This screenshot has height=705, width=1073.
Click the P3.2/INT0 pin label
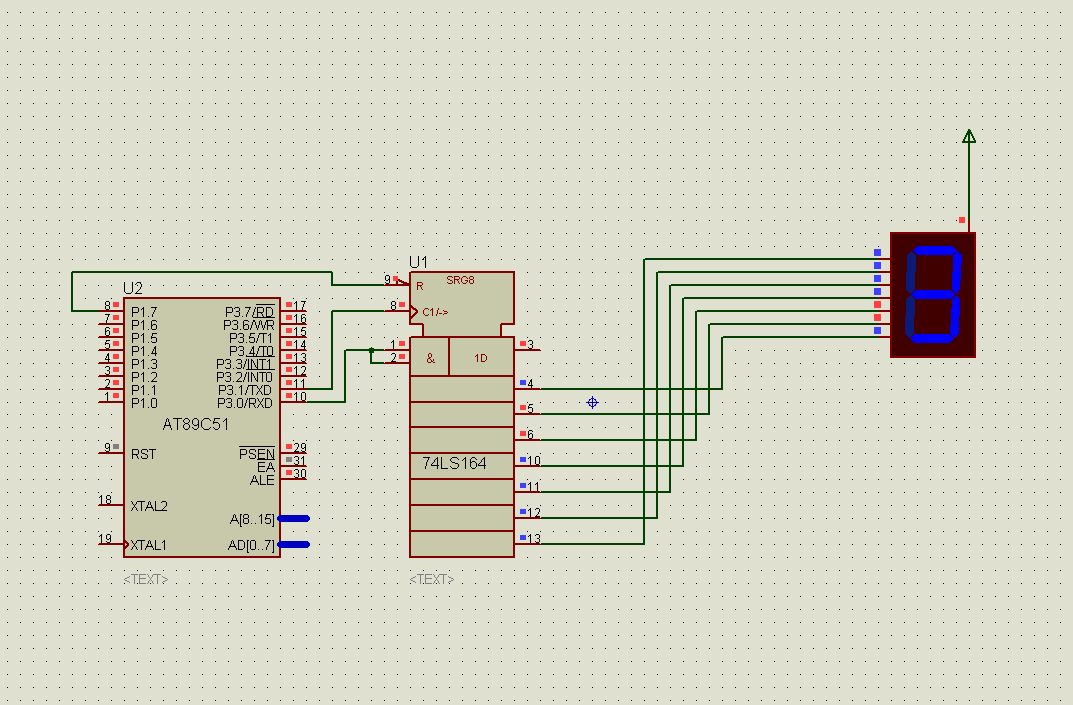point(244,377)
